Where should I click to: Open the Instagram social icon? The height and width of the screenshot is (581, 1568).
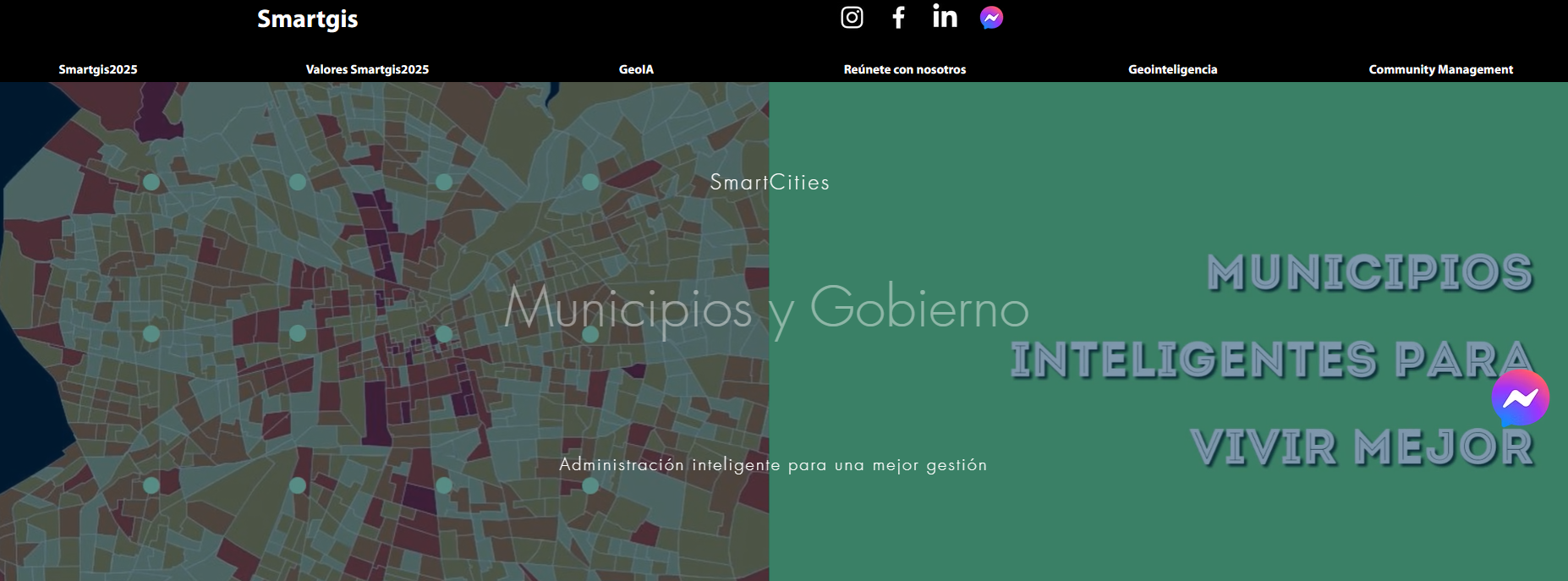(x=852, y=18)
